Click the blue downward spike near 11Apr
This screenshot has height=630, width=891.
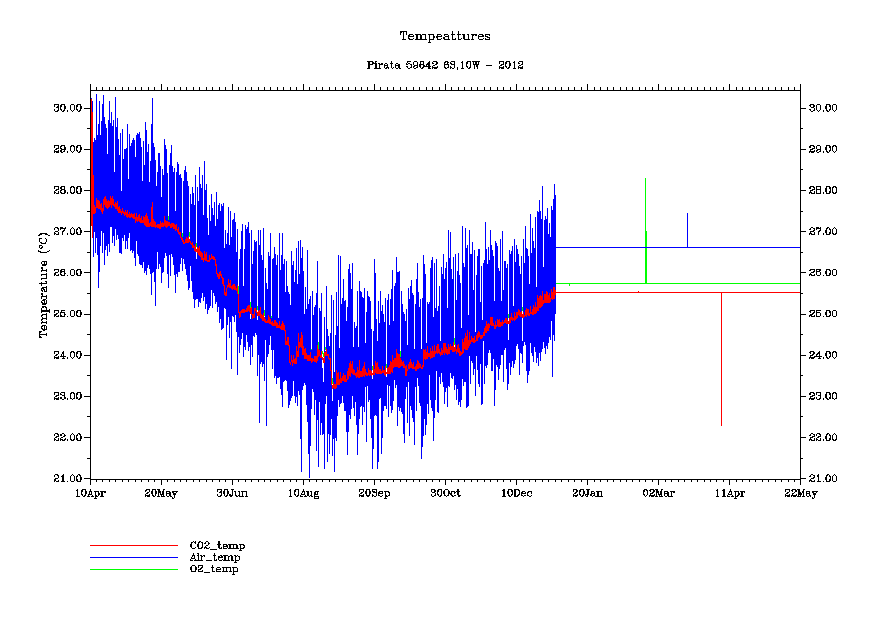(721, 360)
